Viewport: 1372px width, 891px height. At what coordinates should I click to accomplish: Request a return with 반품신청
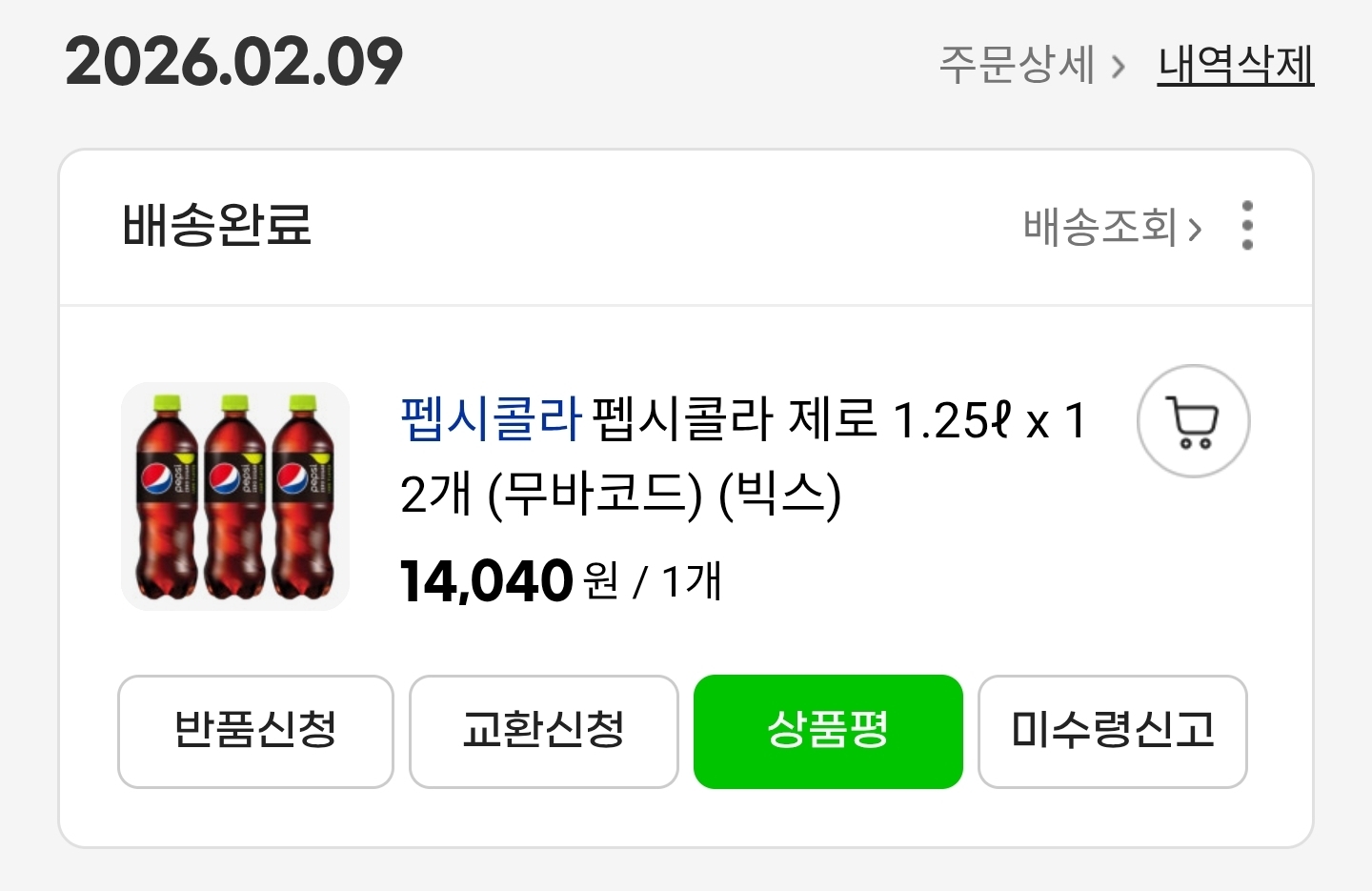pyautogui.click(x=255, y=731)
